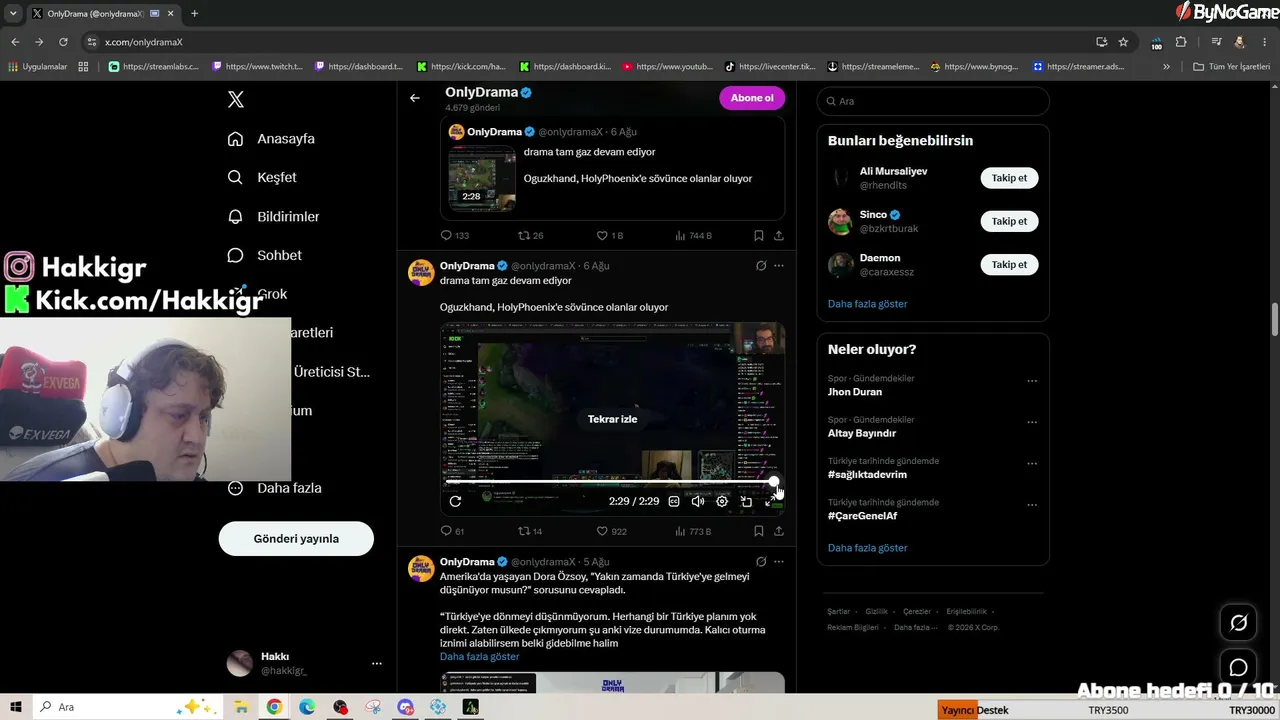Open the Grok icon on the 6 Ağu post

point(761,266)
